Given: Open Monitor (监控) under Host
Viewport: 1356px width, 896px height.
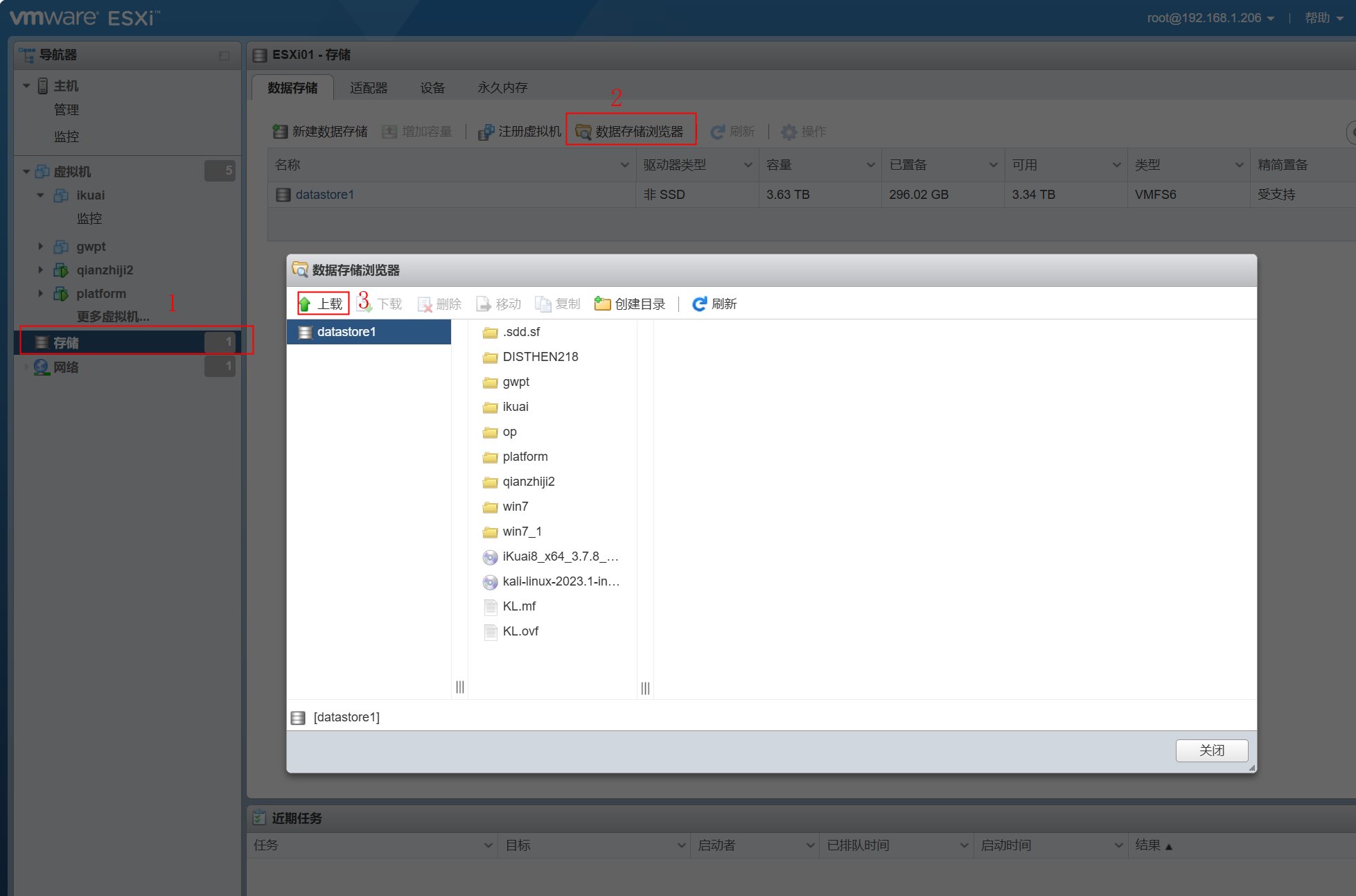Looking at the screenshot, I should coord(67,137).
